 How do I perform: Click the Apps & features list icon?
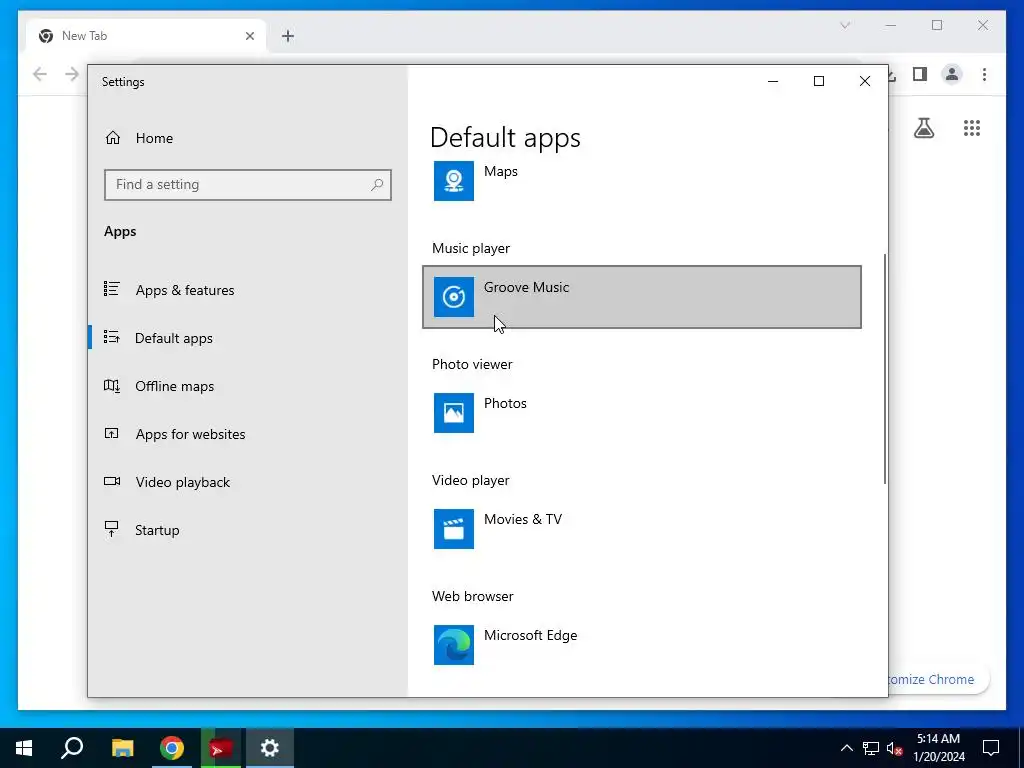pyautogui.click(x=112, y=289)
